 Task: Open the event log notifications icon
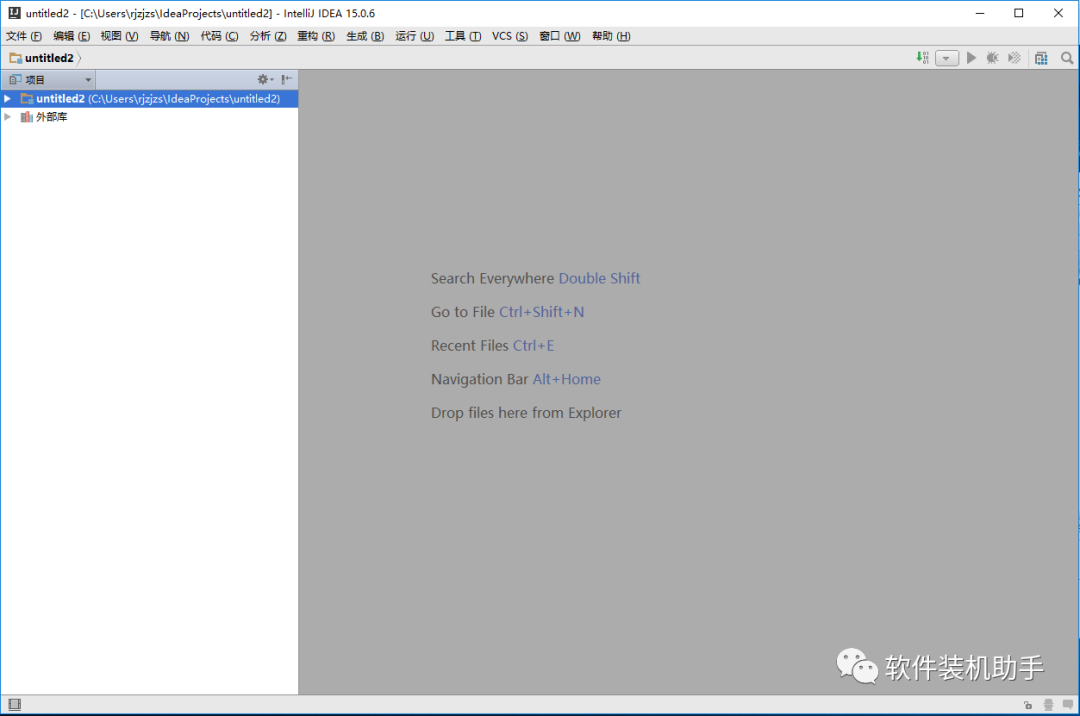[1068, 704]
